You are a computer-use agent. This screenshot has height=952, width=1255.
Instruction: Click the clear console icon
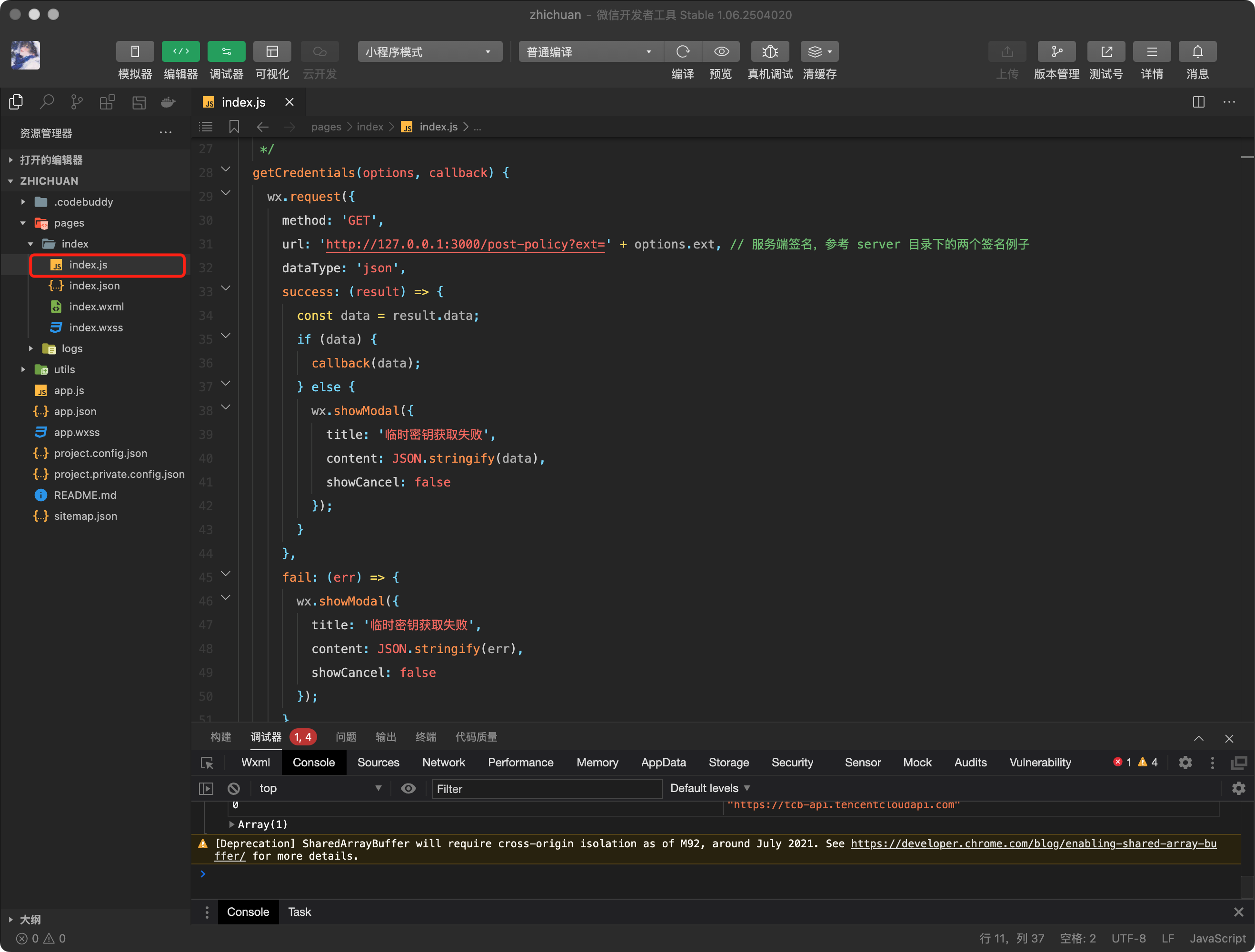click(234, 789)
